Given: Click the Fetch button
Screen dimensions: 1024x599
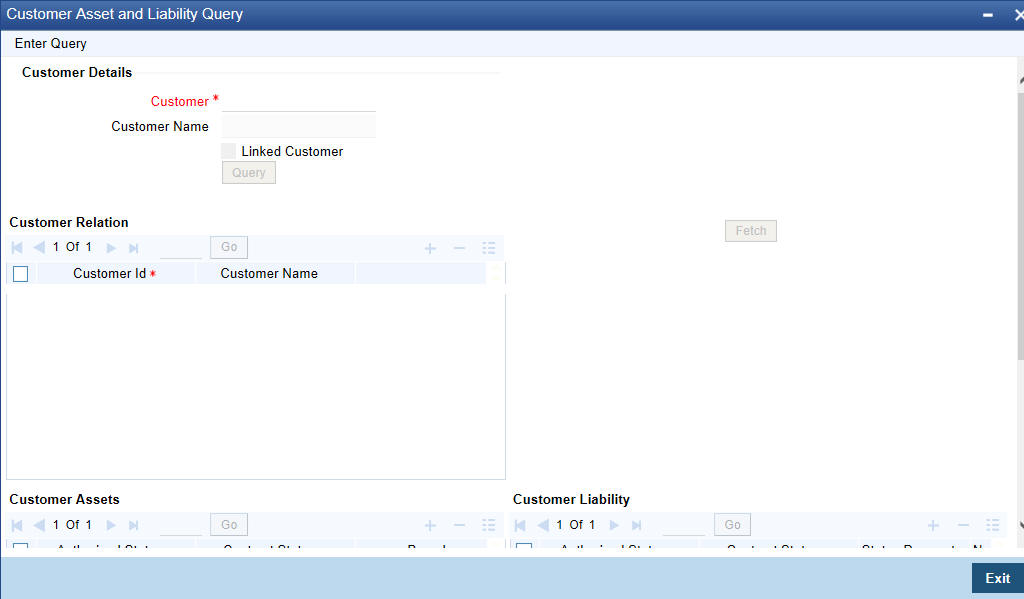Looking at the screenshot, I should (751, 231).
